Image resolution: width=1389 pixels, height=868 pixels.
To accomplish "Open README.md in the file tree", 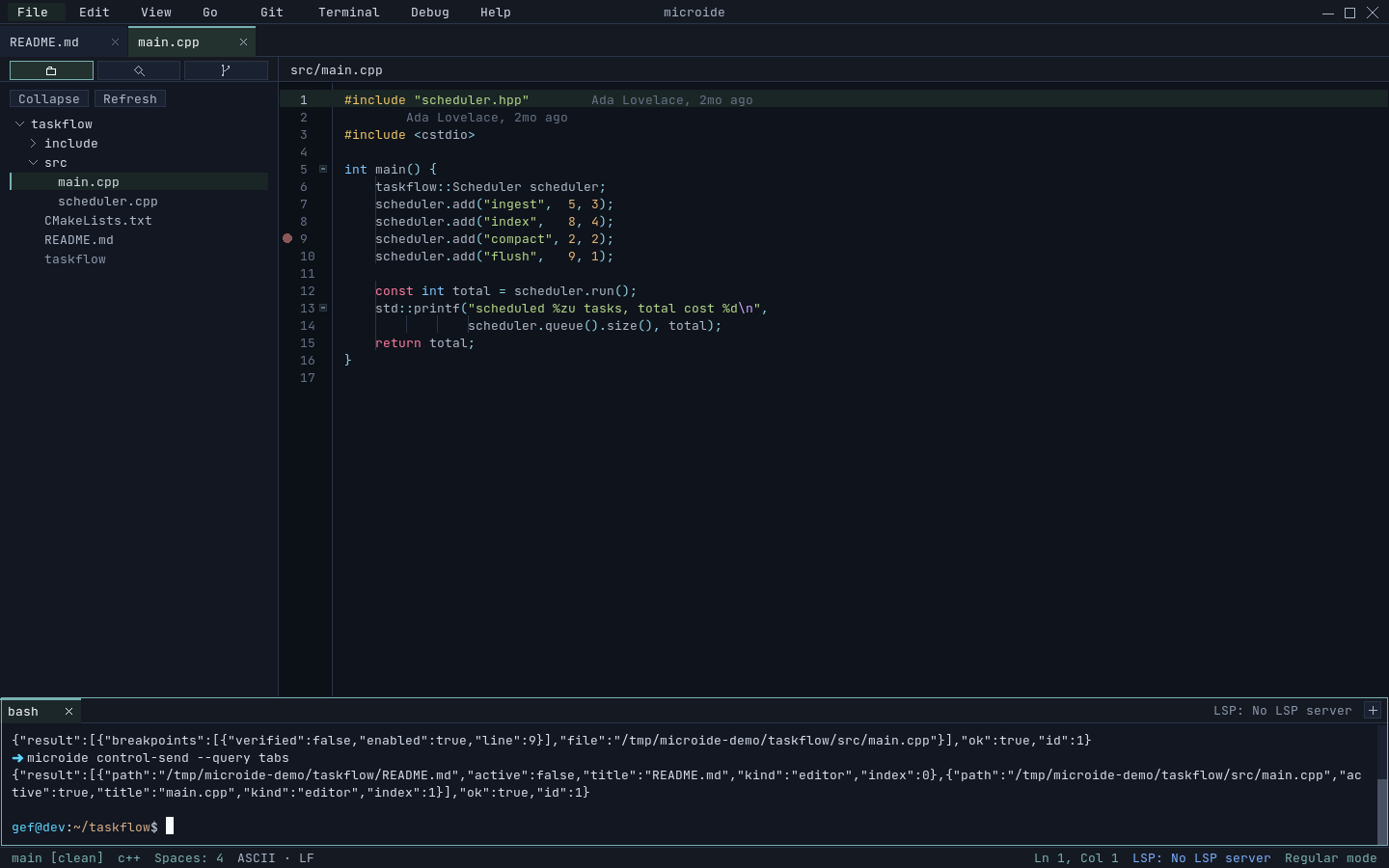I will point(139,240).
